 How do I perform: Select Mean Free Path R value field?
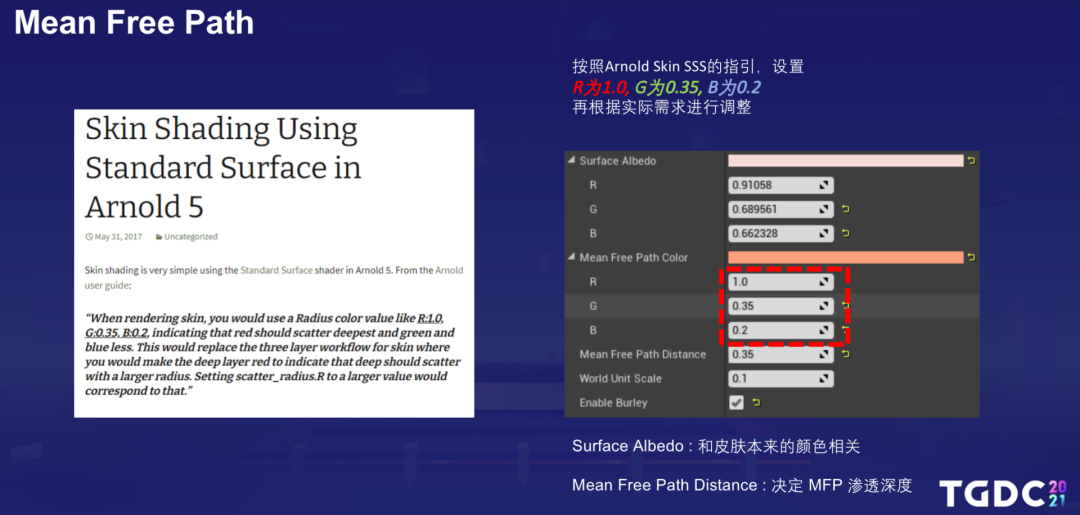(781, 282)
